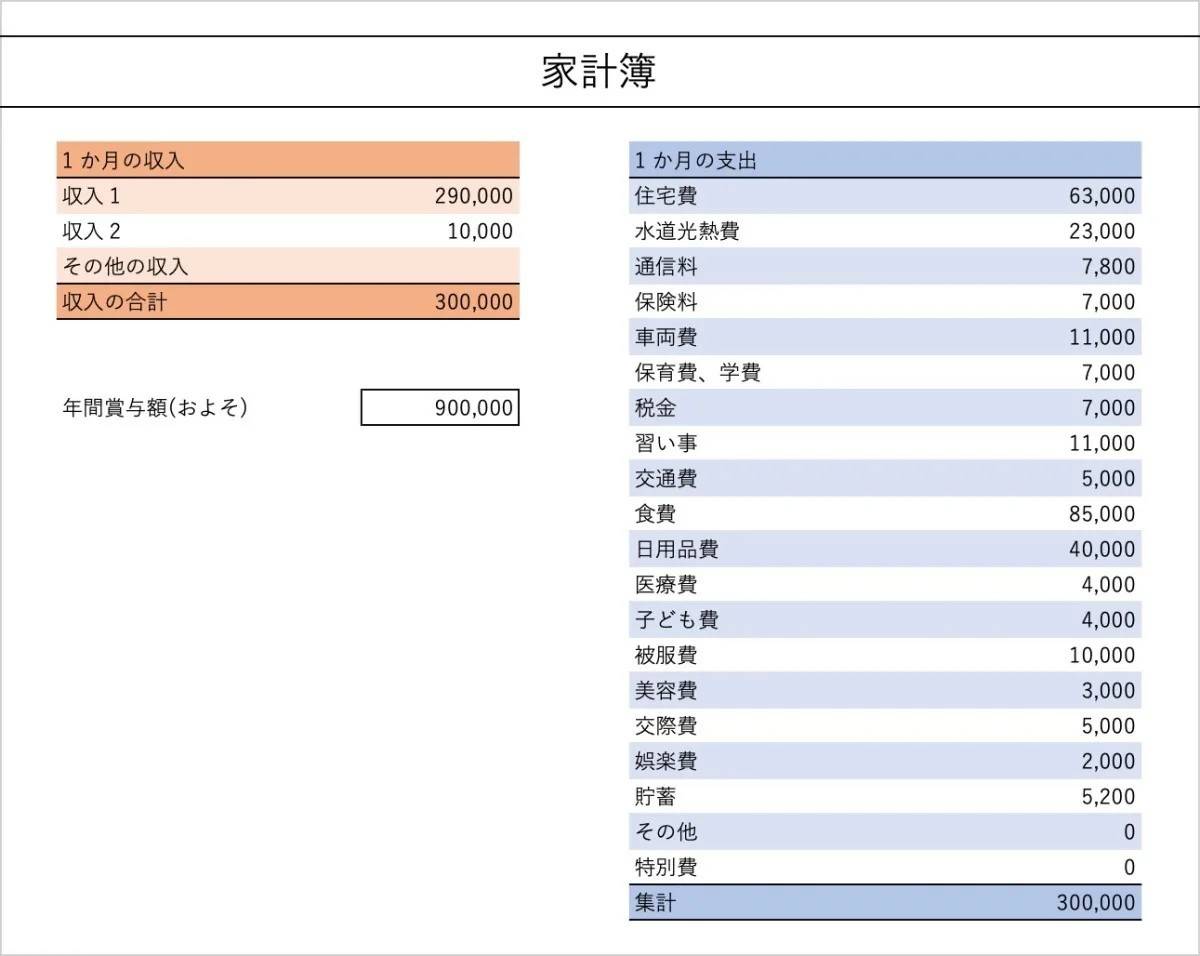Click the 300,000 expense total value
The image size is (1200, 956).
(x=1096, y=903)
